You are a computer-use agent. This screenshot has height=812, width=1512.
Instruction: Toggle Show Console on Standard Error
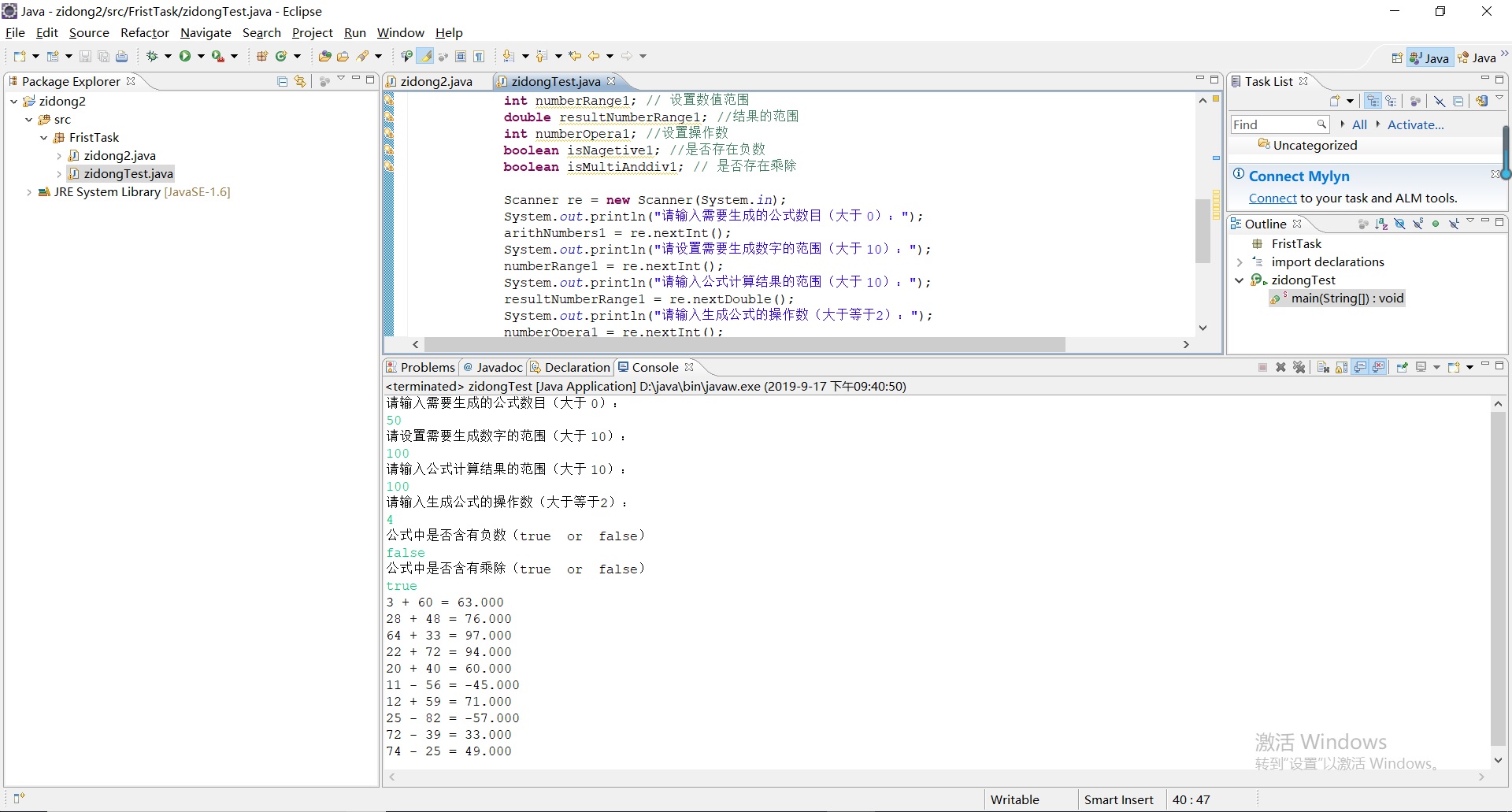click(x=1378, y=367)
